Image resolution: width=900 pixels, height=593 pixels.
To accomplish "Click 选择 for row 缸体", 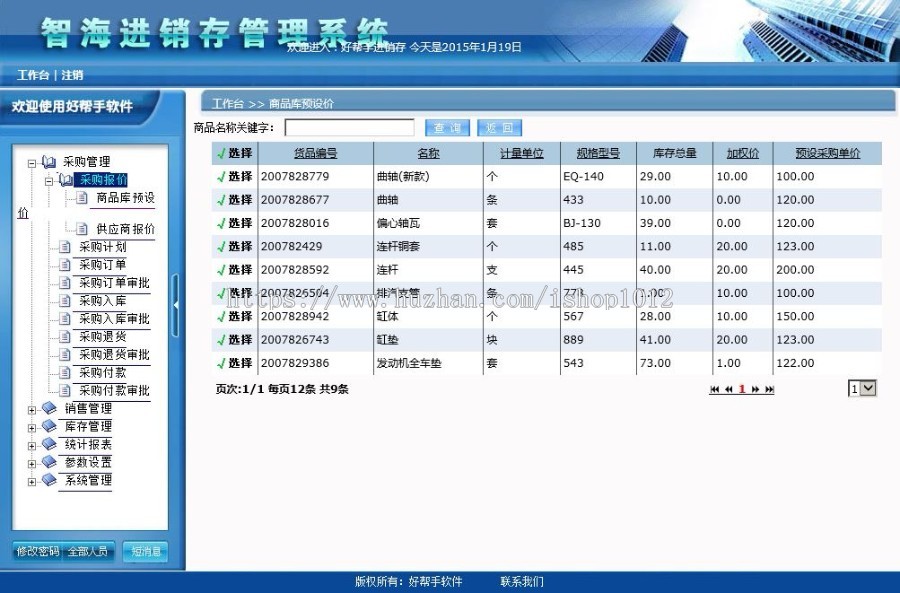I will 235,316.
